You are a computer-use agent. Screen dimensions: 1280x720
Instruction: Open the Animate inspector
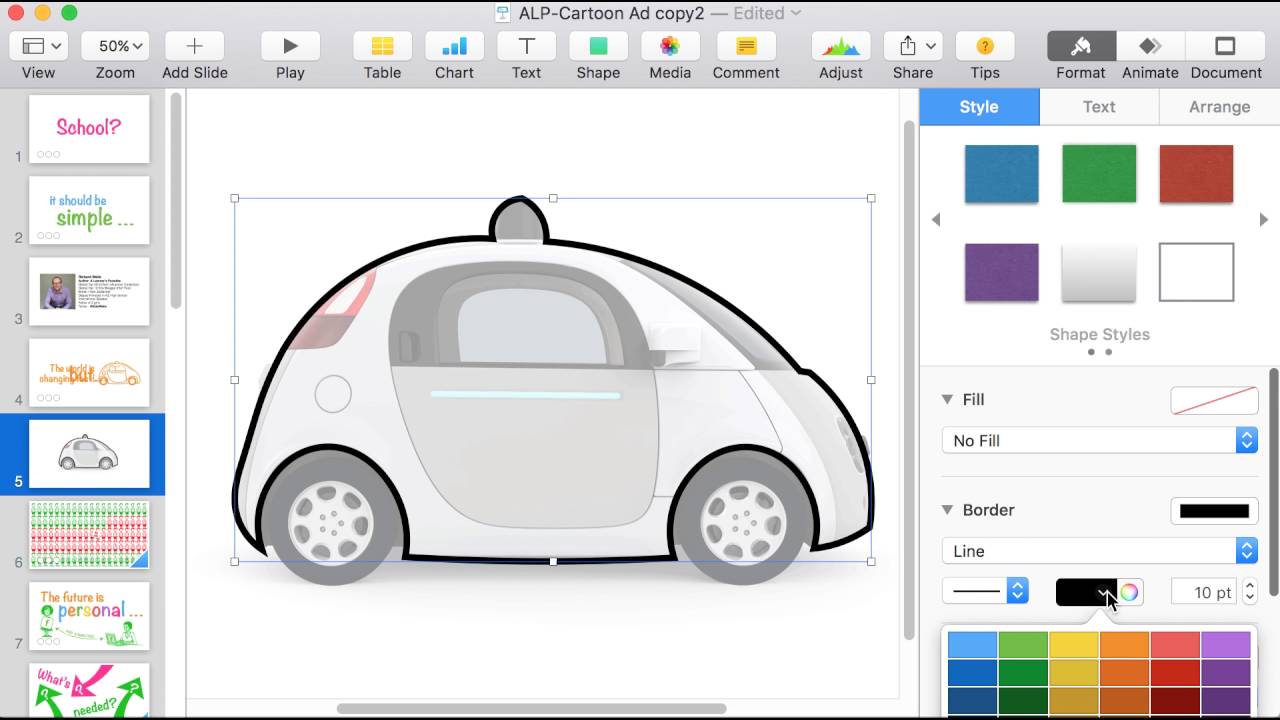[1150, 46]
